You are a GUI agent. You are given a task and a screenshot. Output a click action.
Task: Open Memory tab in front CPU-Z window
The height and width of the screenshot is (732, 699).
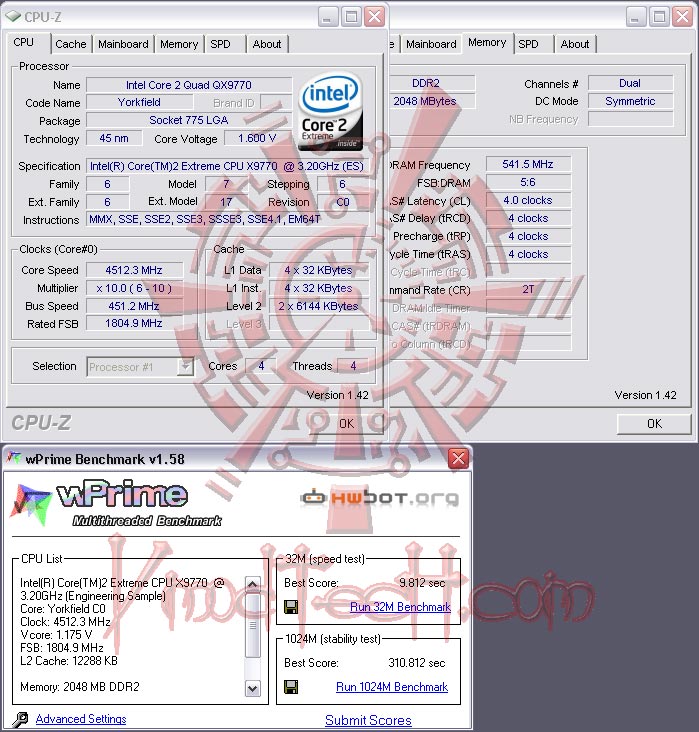coord(179,44)
